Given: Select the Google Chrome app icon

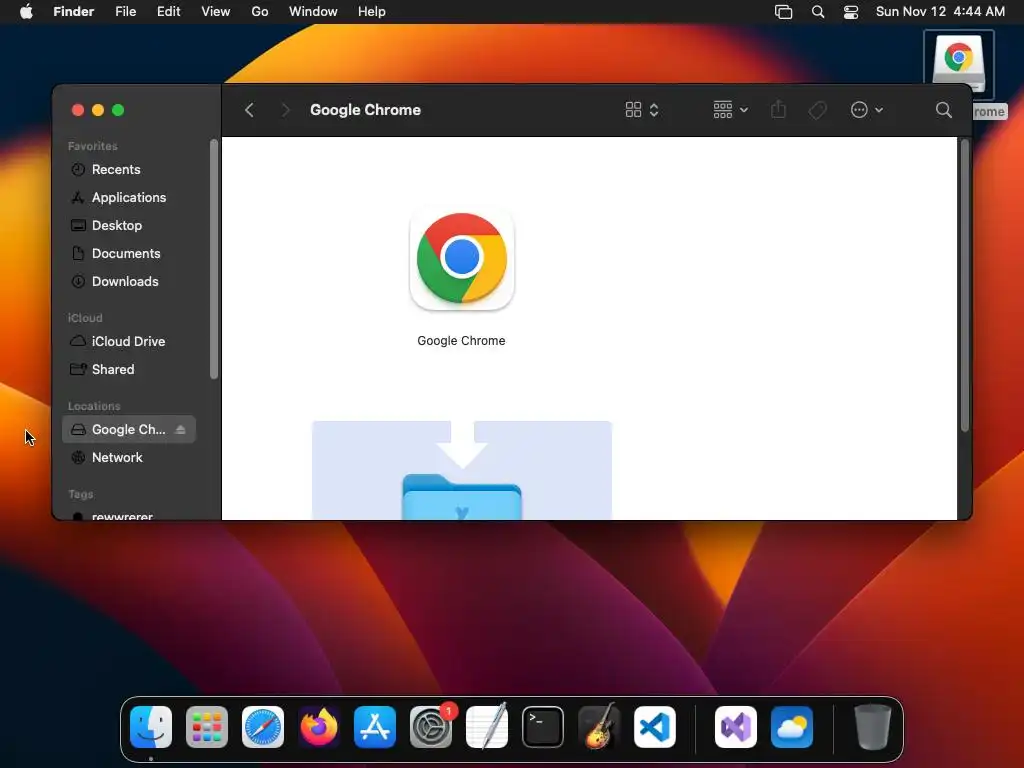Looking at the screenshot, I should pos(462,258).
